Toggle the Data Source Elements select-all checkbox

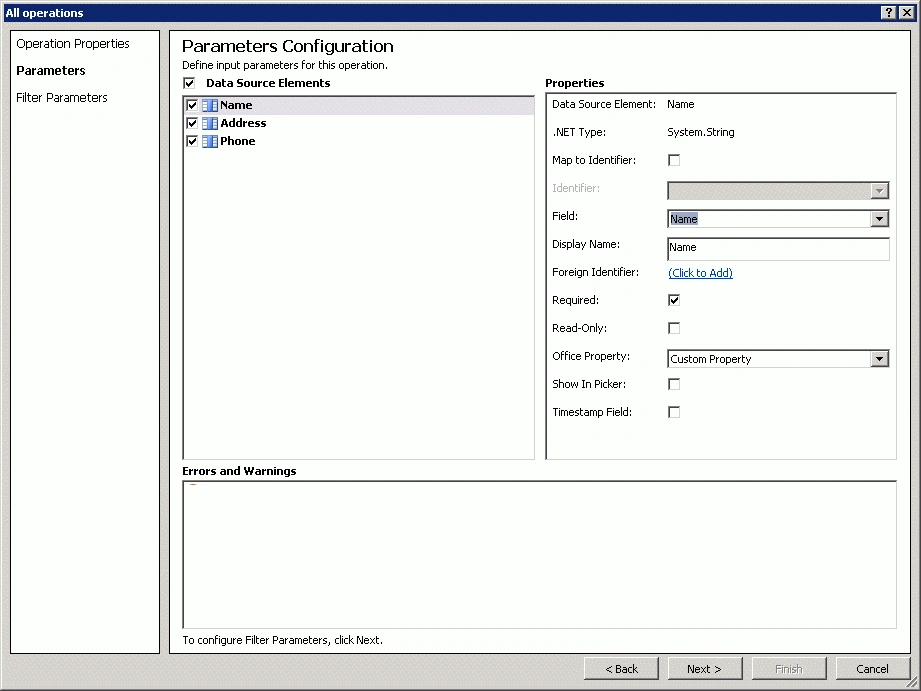[189, 83]
